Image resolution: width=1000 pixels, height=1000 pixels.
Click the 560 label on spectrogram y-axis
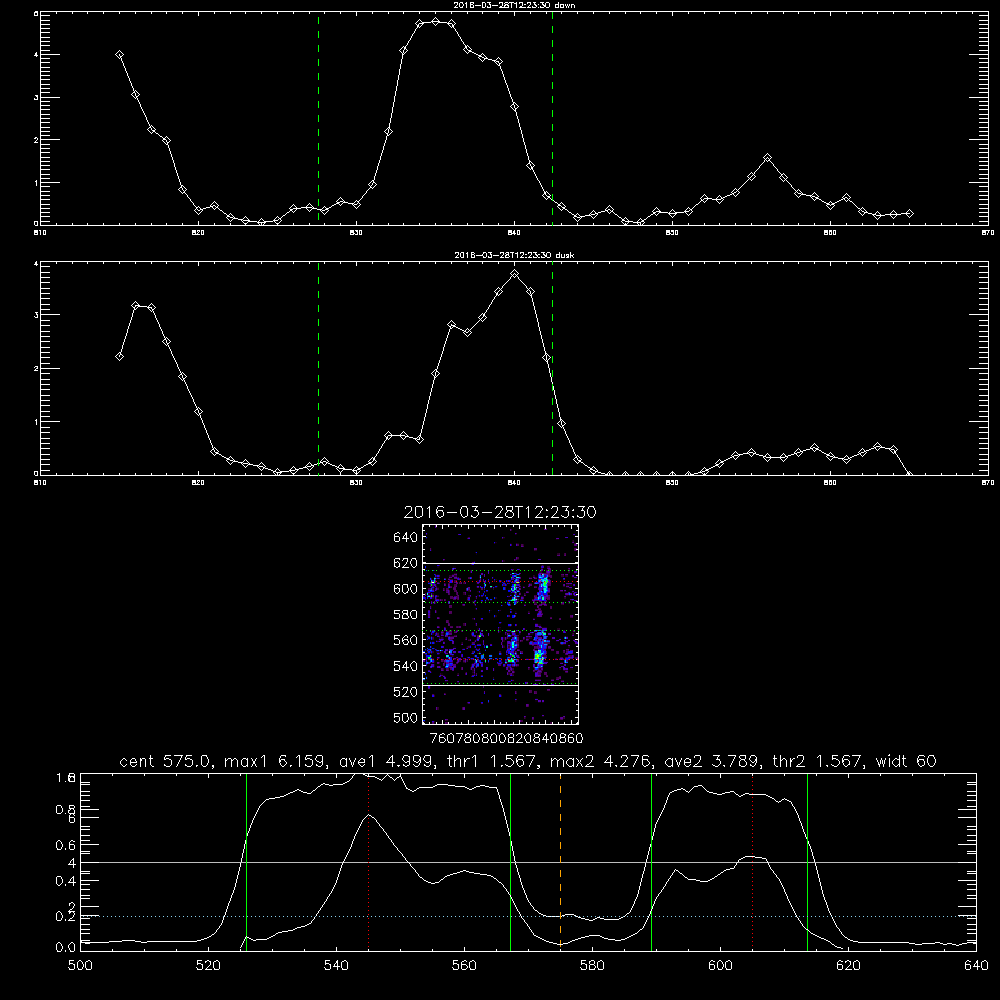(x=406, y=640)
